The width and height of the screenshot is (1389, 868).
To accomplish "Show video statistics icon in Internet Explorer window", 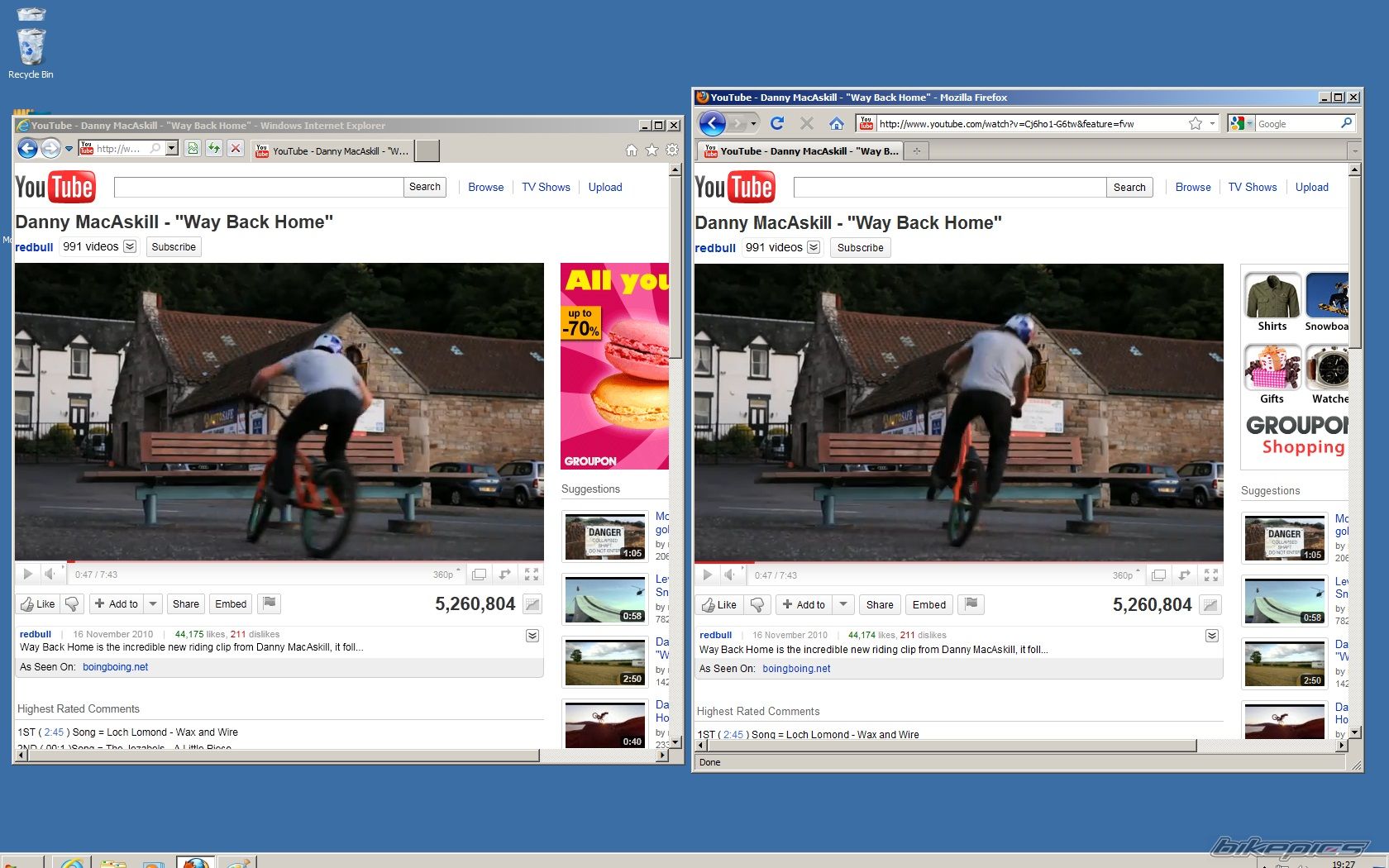I will [x=532, y=604].
